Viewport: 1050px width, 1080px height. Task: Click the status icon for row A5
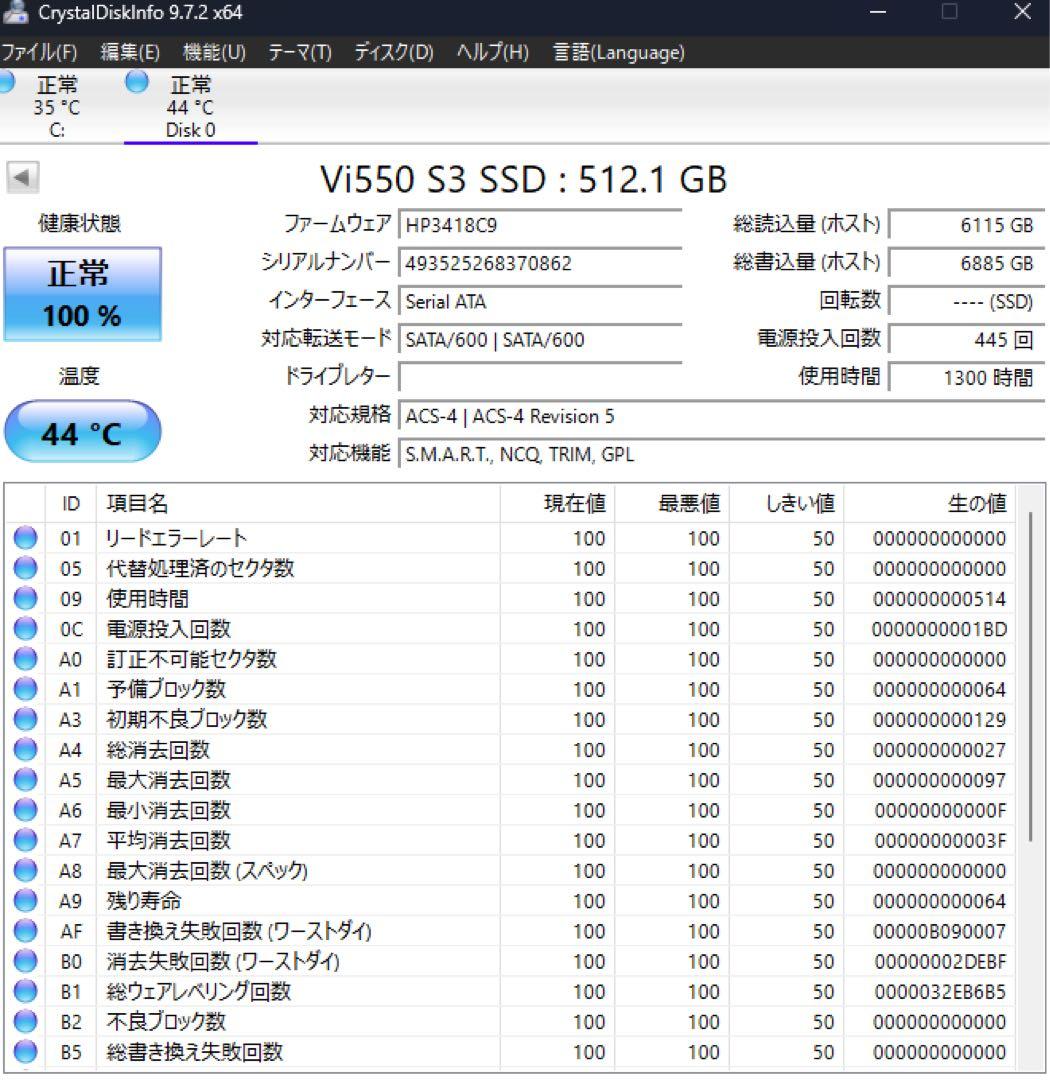pyautogui.click(x=25, y=780)
